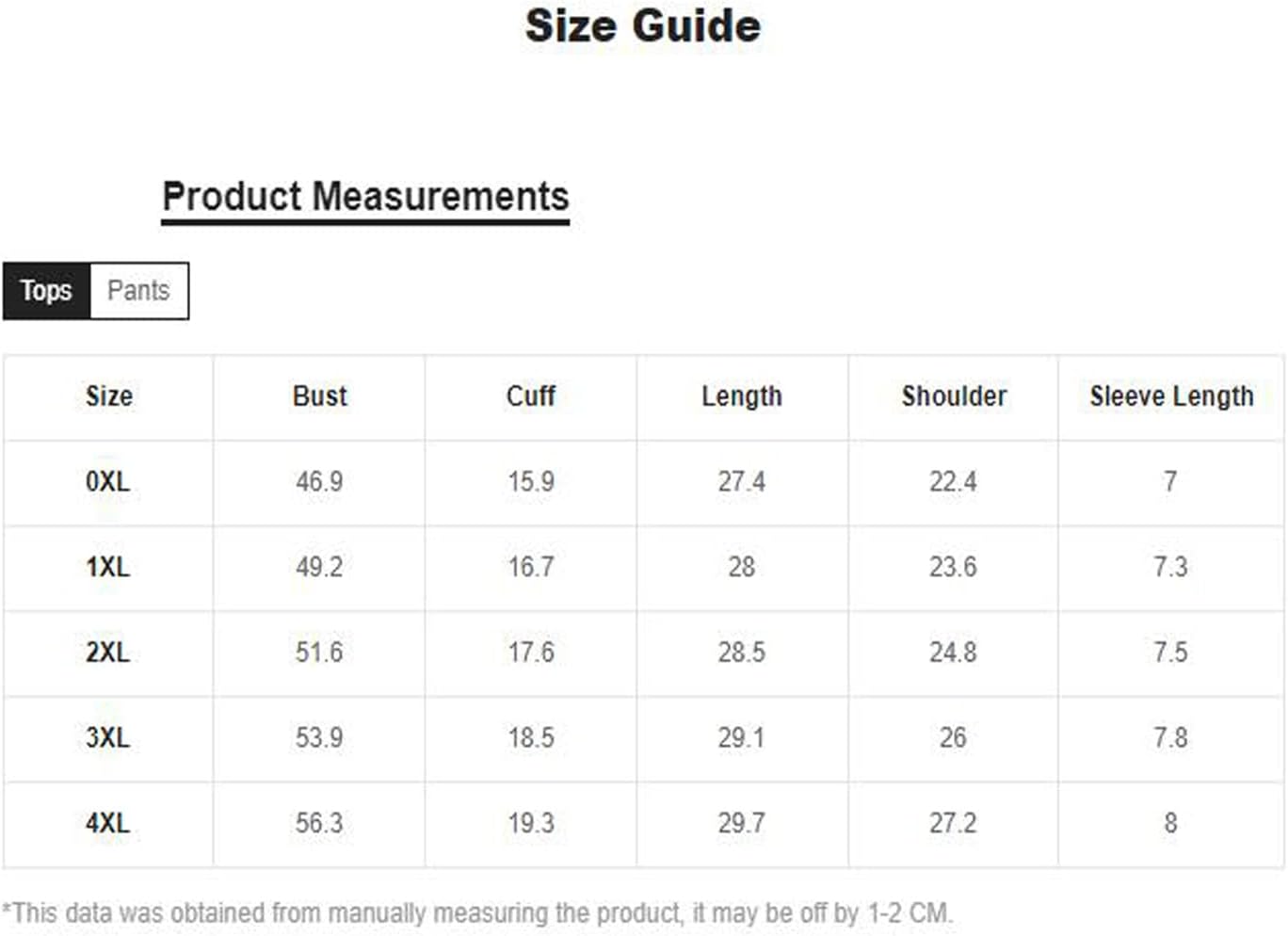Click the 3XL size row label
The height and width of the screenshot is (936, 1288).
(108, 738)
